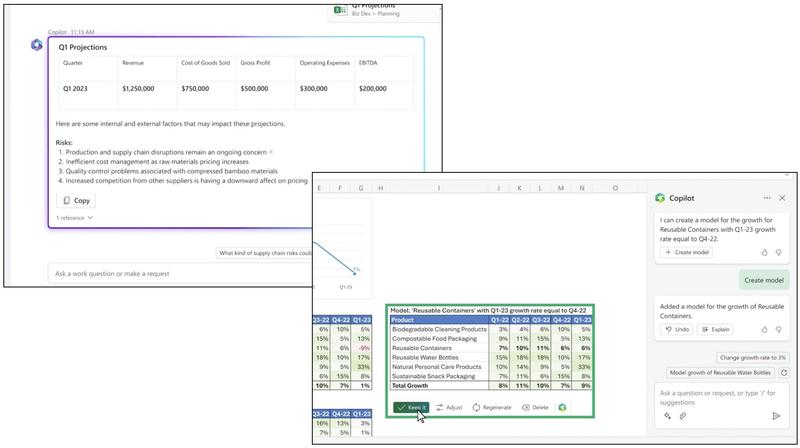Click Copilot icon in the model action bar
This screenshot has width=800, height=448.
562,407
